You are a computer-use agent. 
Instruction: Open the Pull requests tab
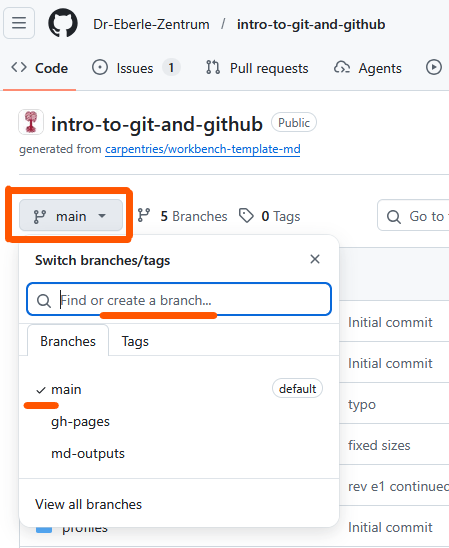coord(257,68)
